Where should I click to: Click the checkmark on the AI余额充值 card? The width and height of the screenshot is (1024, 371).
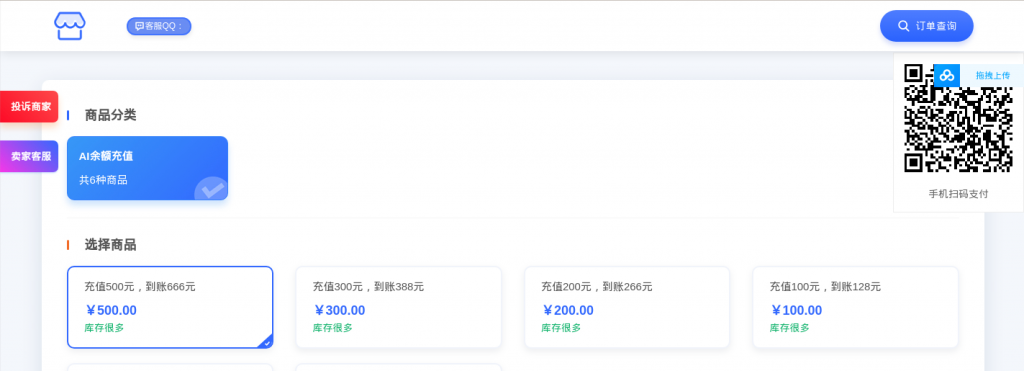coord(211,190)
